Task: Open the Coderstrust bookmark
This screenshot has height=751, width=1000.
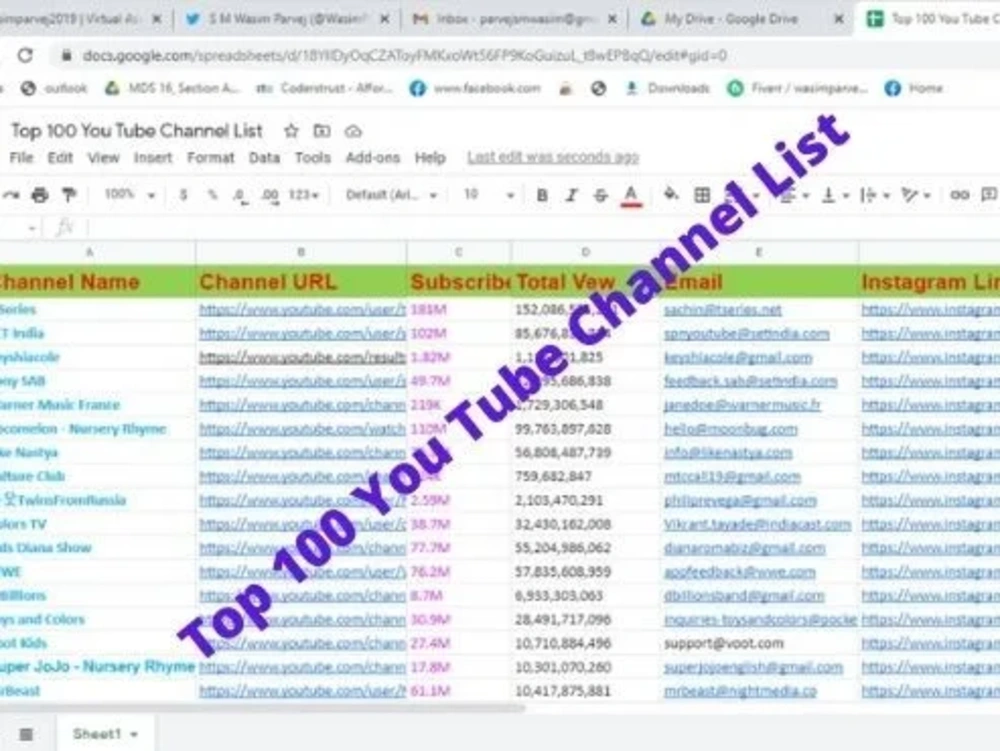Action: coord(323,89)
